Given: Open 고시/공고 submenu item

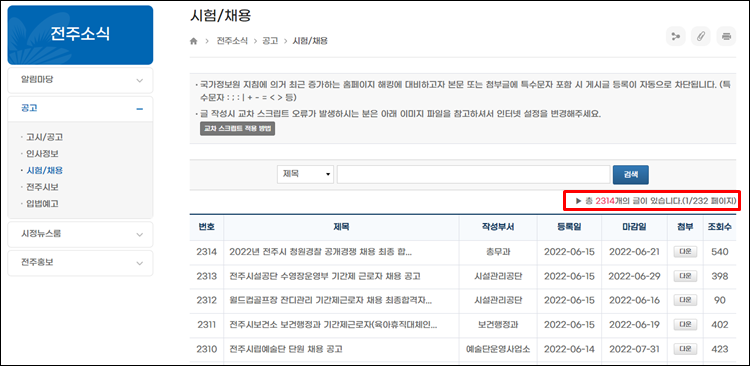Looking at the screenshot, I should click(44, 137).
